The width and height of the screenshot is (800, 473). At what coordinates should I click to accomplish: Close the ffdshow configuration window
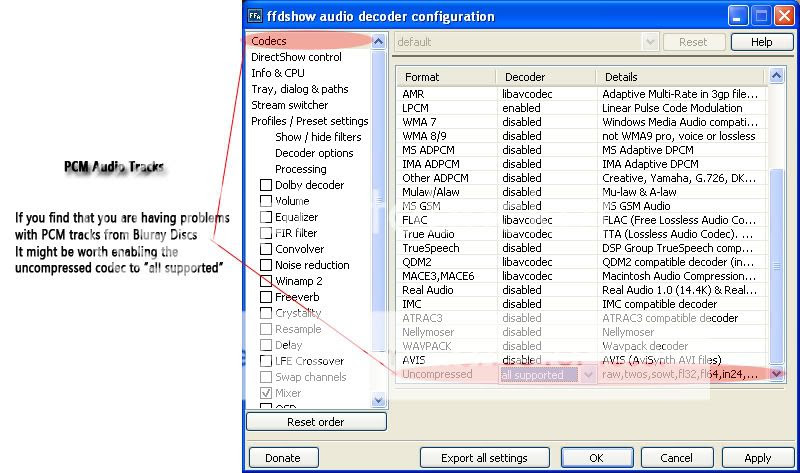pos(784,16)
